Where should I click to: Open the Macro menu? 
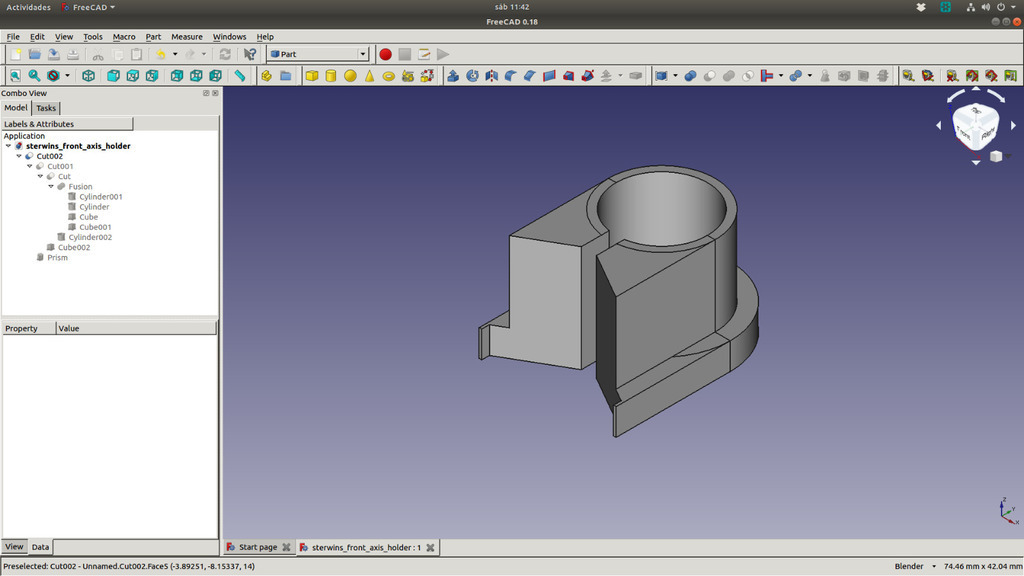tap(123, 37)
